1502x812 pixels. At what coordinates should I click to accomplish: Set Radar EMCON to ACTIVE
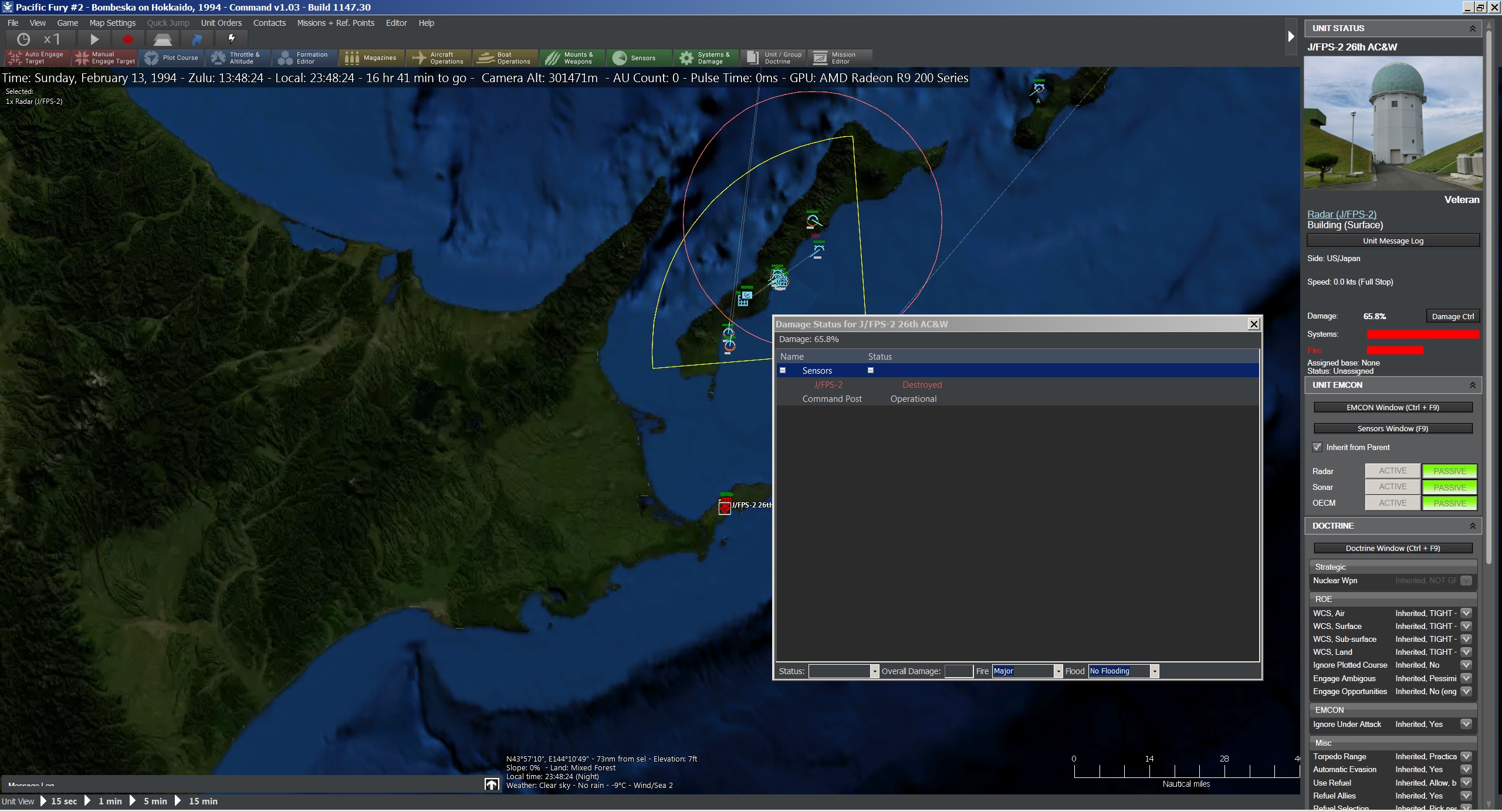[1392, 471]
